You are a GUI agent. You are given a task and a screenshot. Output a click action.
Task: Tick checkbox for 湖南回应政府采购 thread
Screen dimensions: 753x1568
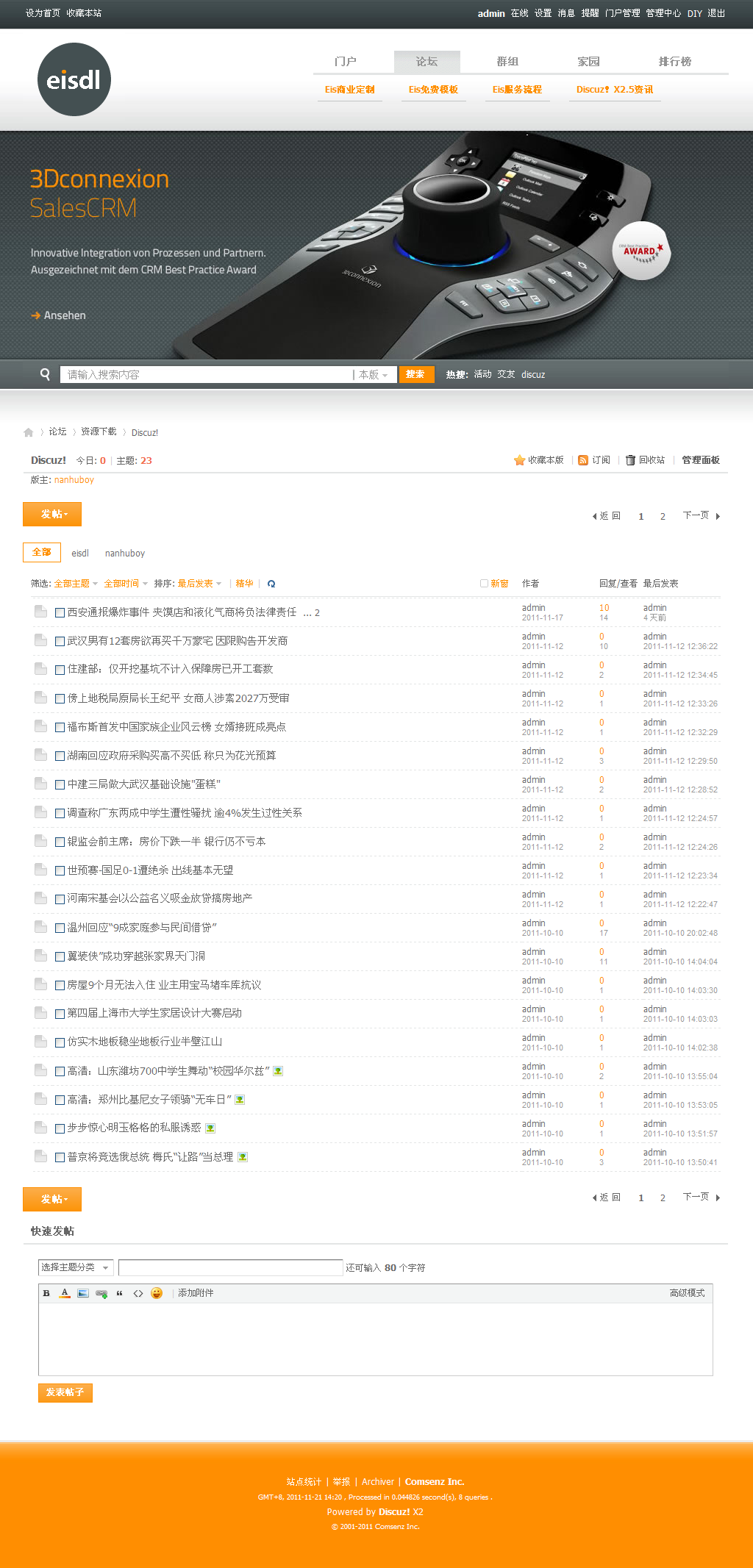[60, 756]
